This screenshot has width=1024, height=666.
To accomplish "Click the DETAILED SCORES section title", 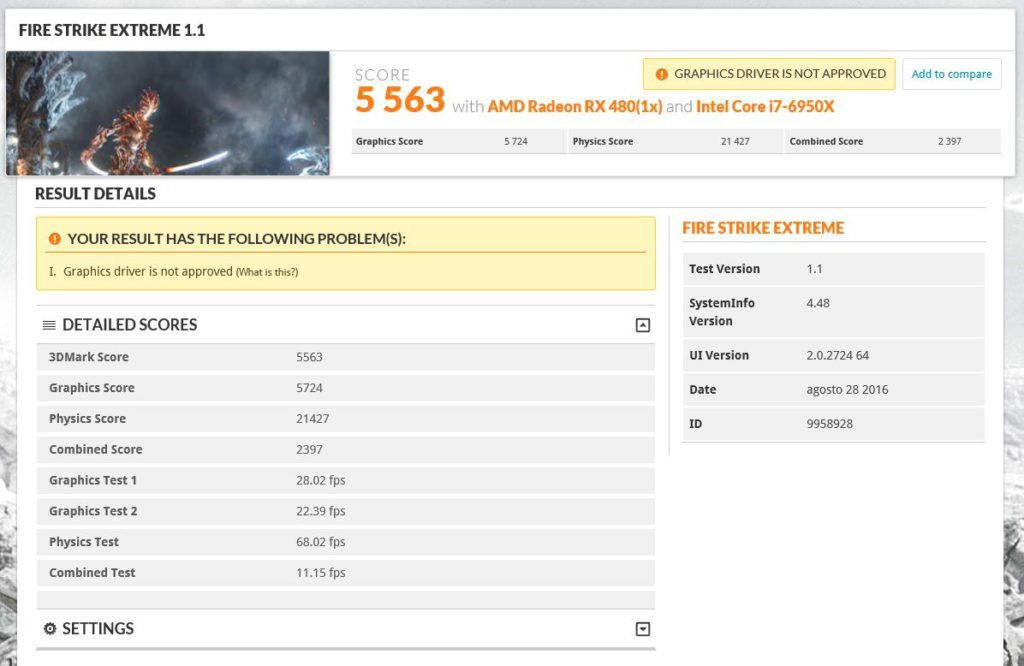I will (129, 325).
